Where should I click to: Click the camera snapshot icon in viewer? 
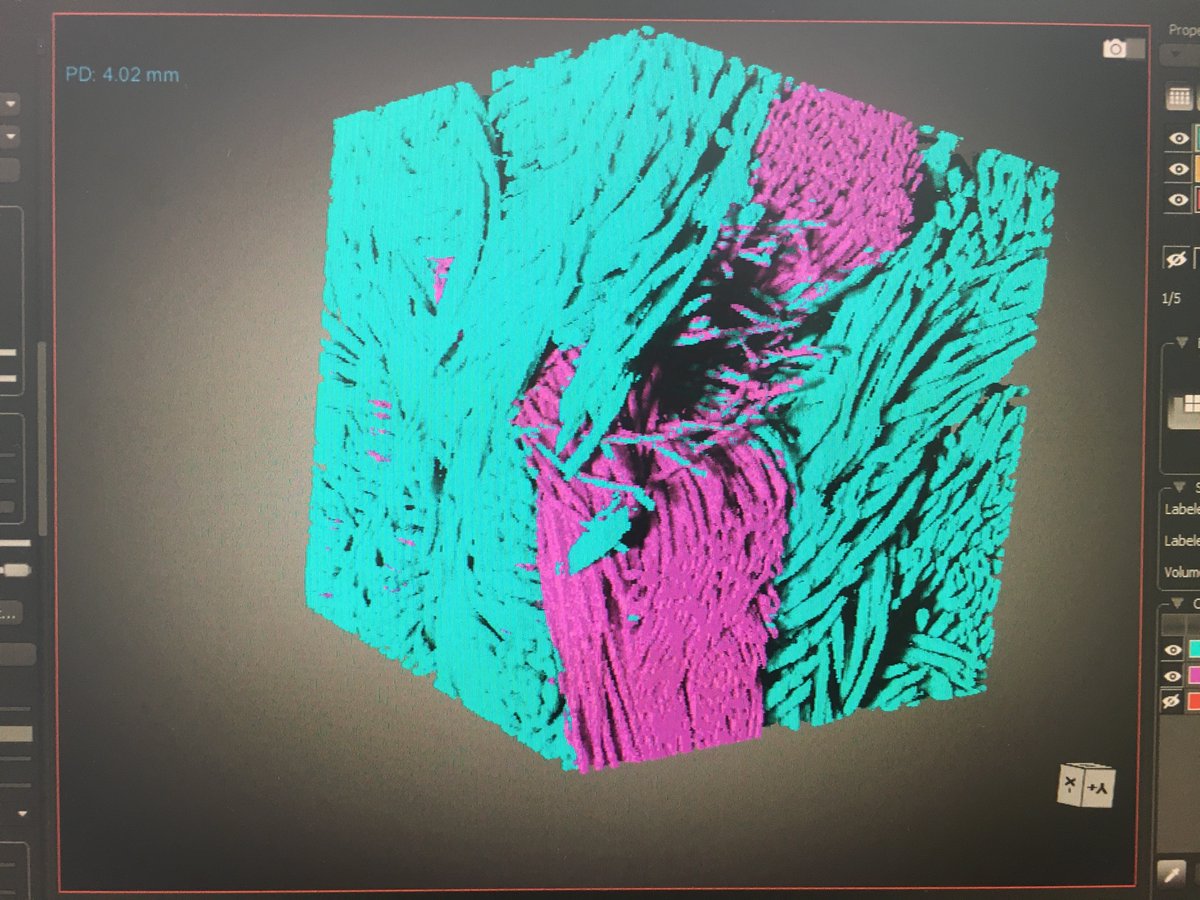coord(1114,48)
